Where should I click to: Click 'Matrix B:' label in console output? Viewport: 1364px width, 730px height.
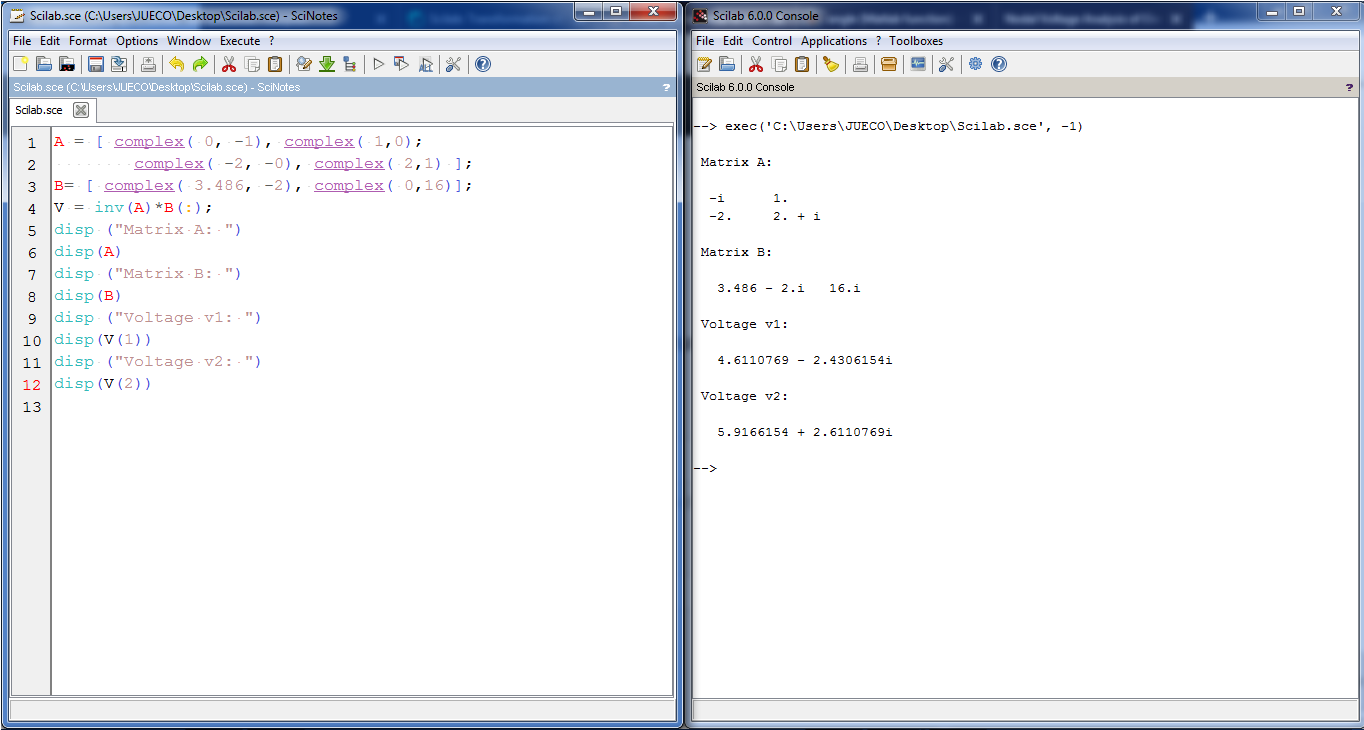tap(736, 252)
